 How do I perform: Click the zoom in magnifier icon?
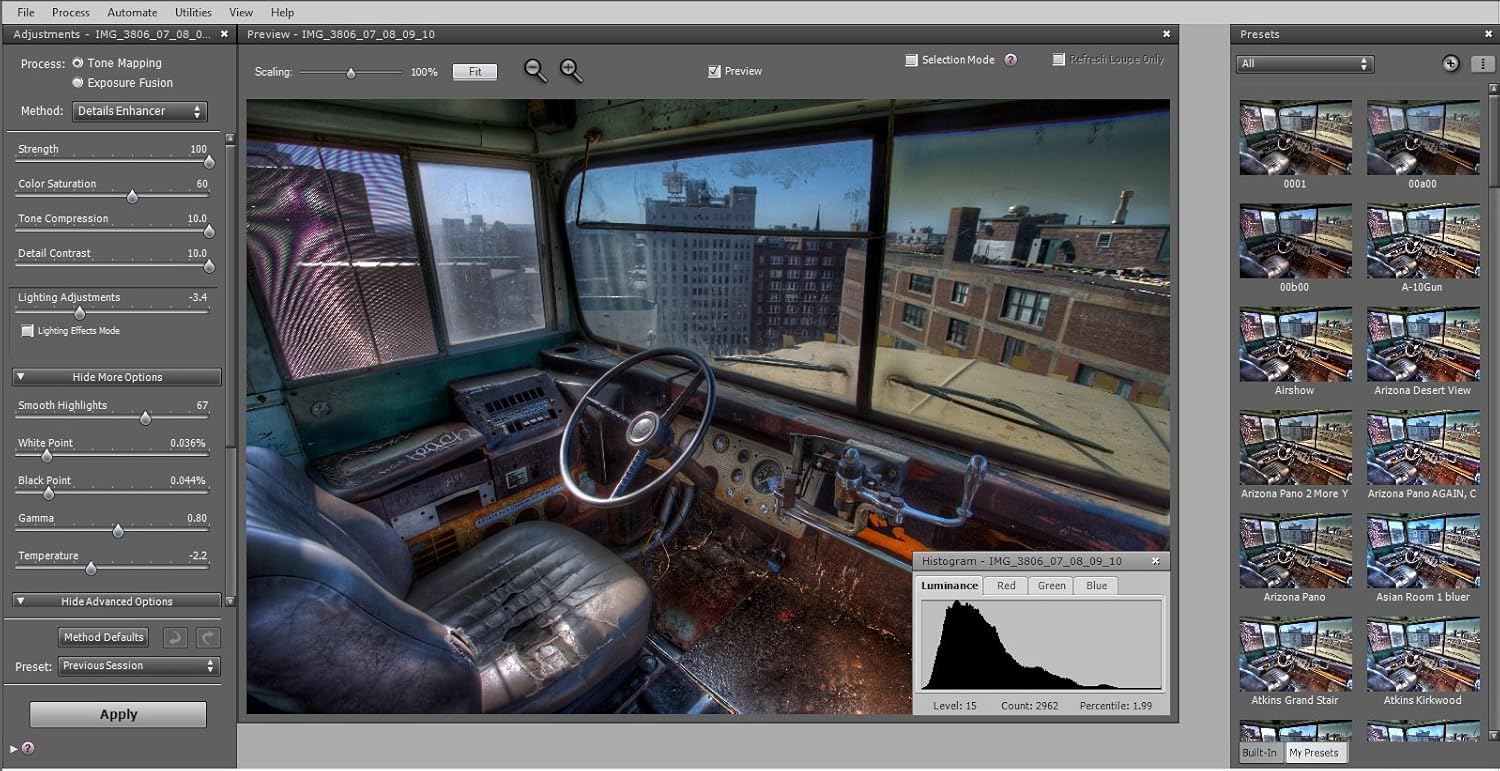571,70
